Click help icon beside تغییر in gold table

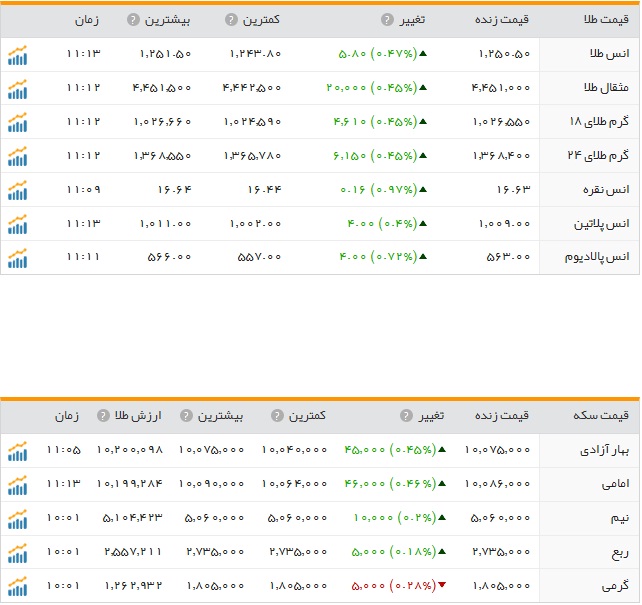tap(387, 19)
